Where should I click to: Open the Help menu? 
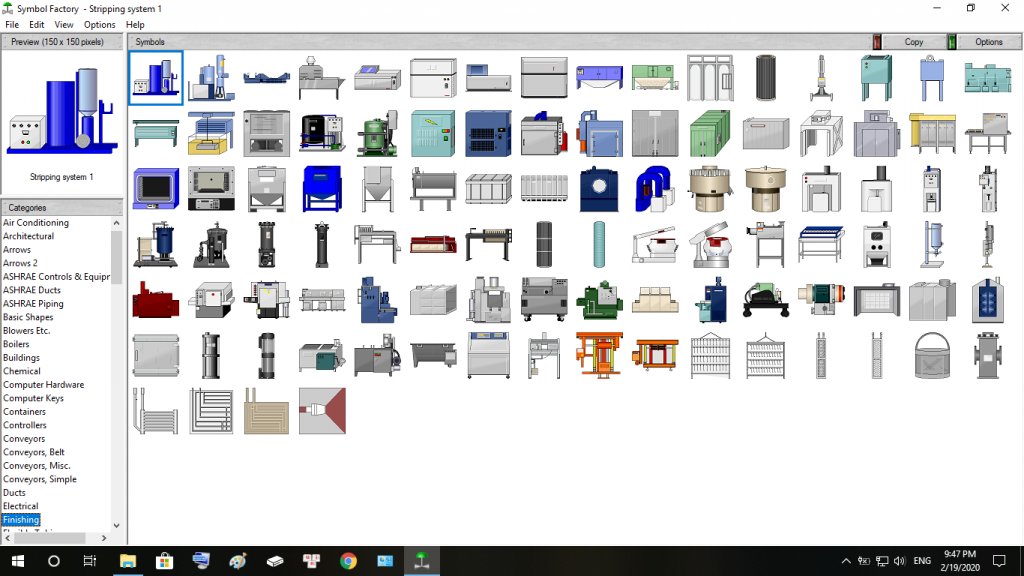click(135, 24)
